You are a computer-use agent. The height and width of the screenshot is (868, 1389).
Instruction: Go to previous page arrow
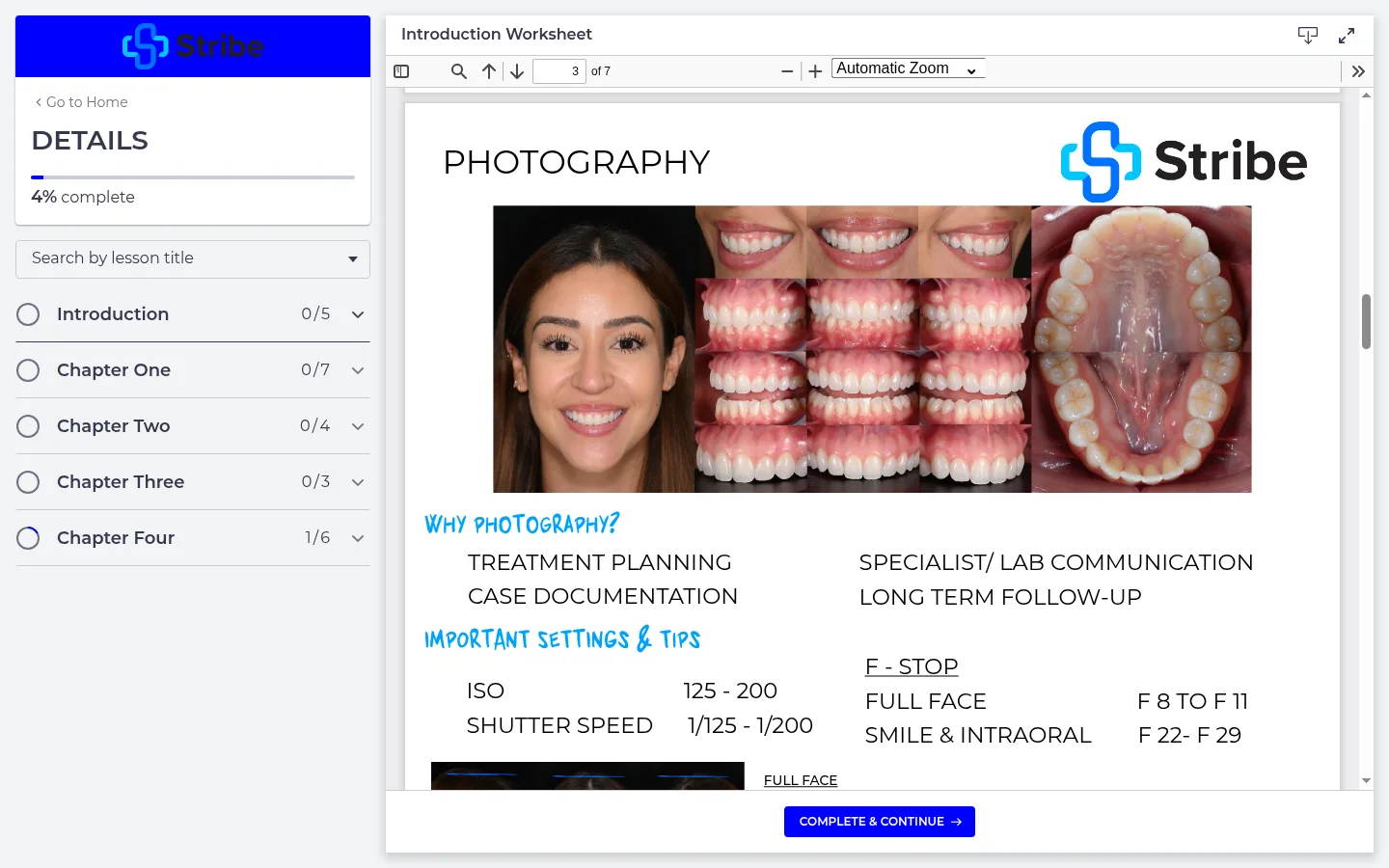coord(489,71)
